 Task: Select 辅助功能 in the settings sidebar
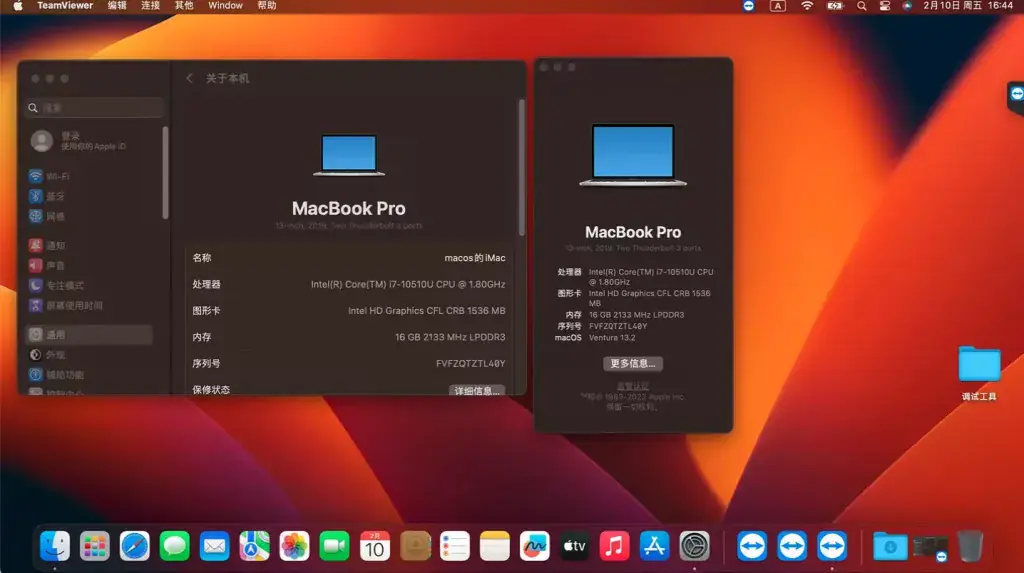(x=89, y=375)
